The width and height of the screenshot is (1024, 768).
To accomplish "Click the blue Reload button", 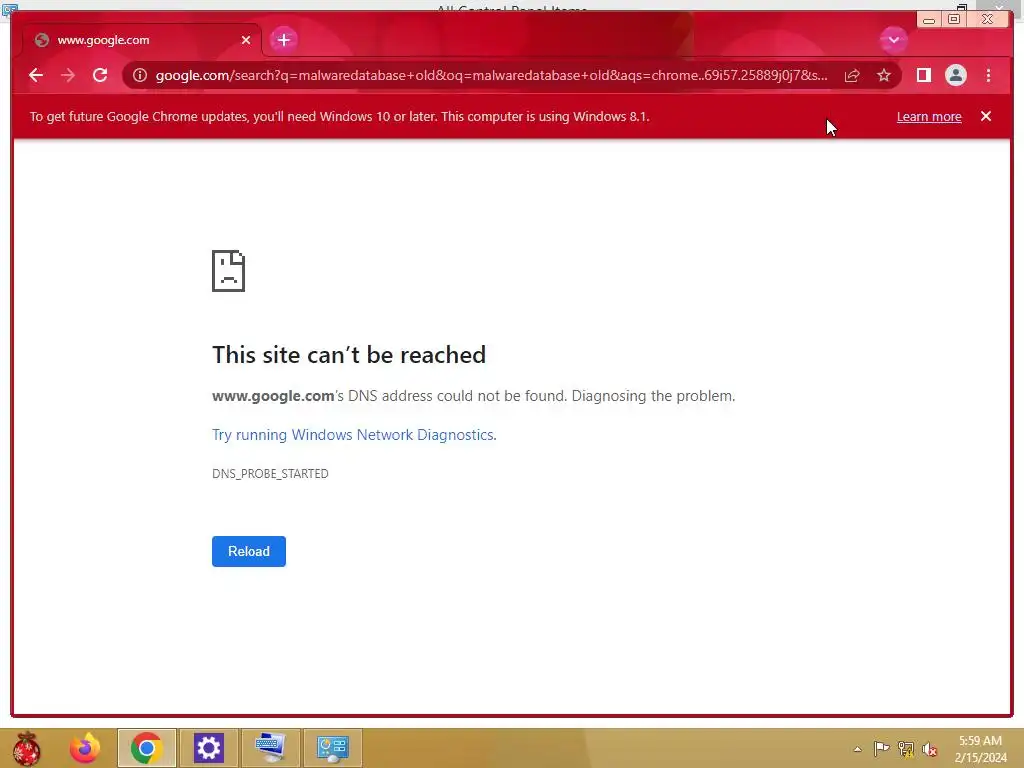I will pyautogui.click(x=249, y=551).
